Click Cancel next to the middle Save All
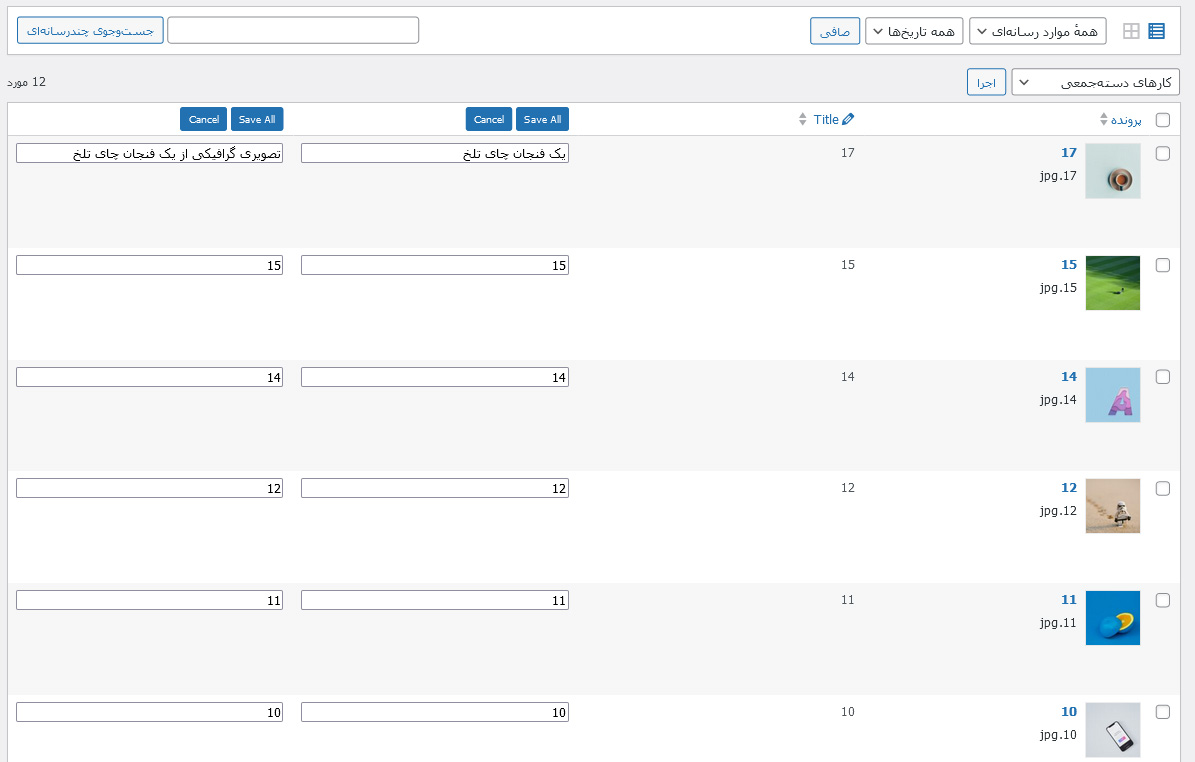The width and height of the screenshot is (1195, 762). point(489,119)
